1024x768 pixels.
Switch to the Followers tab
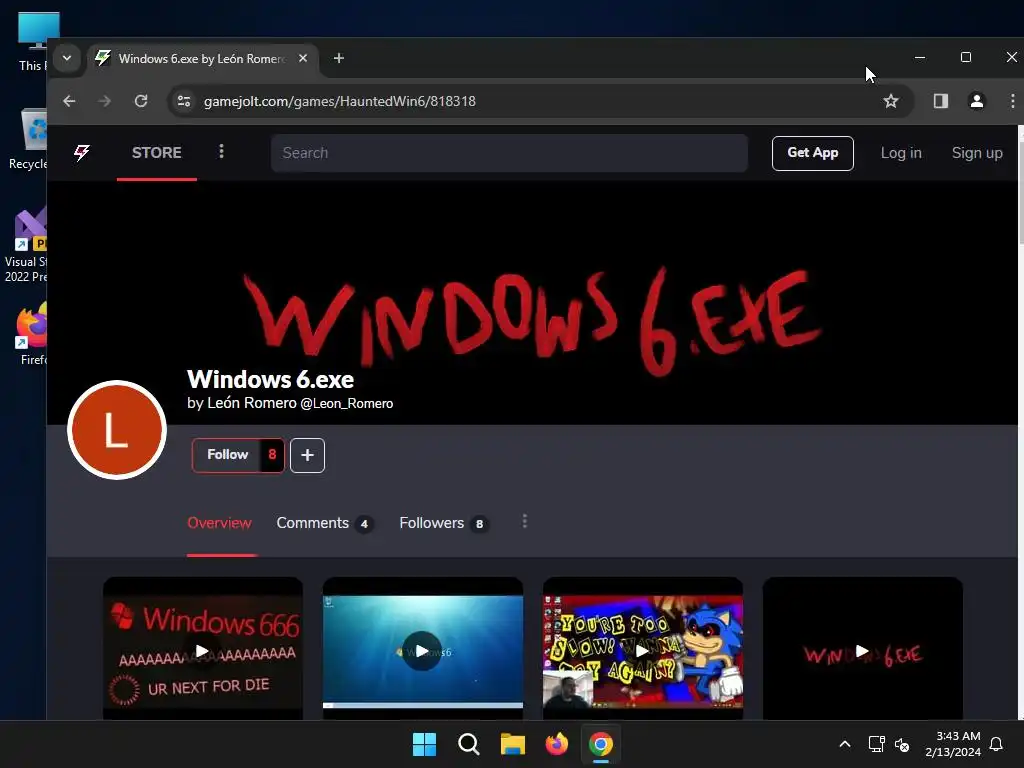444,523
